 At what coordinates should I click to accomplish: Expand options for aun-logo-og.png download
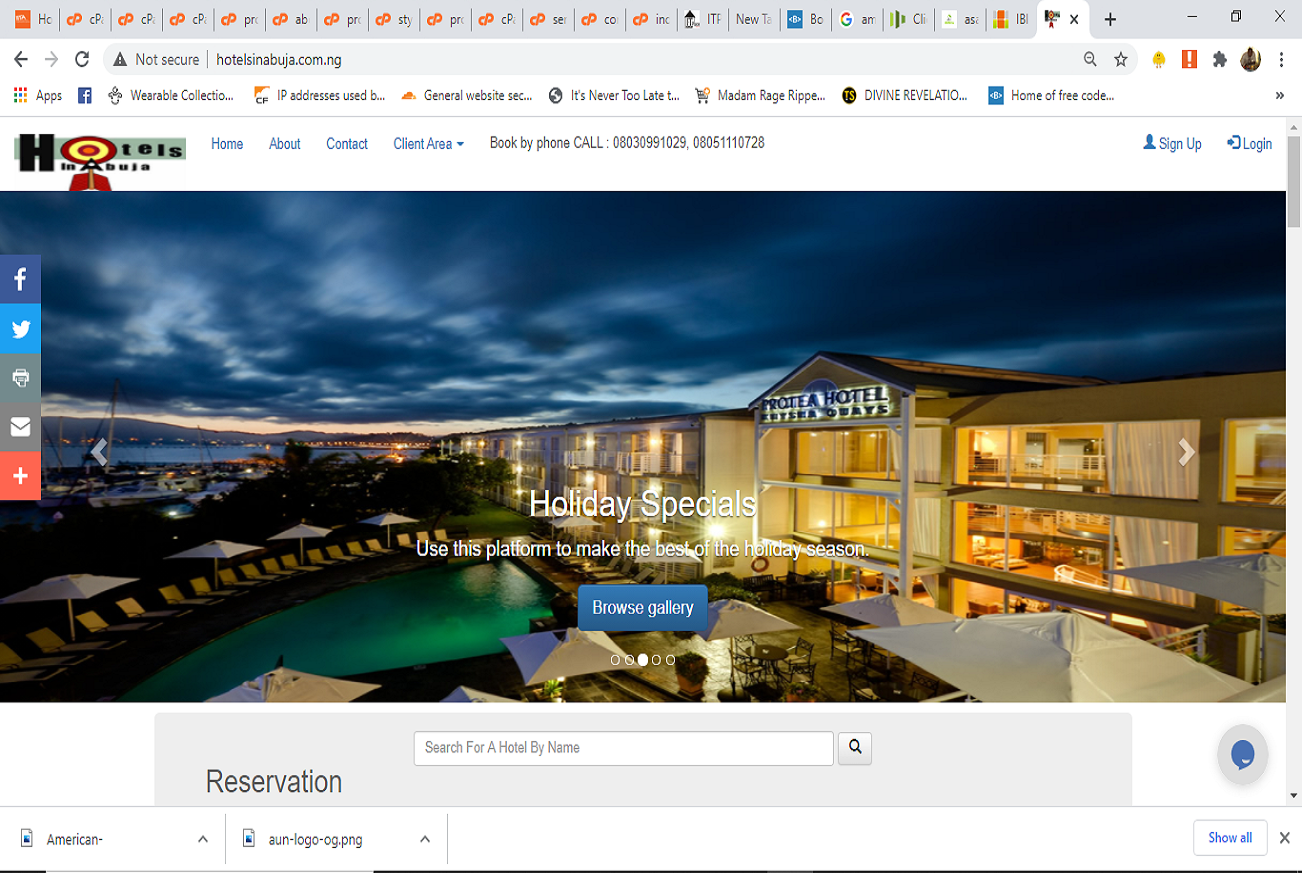pos(425,839)
